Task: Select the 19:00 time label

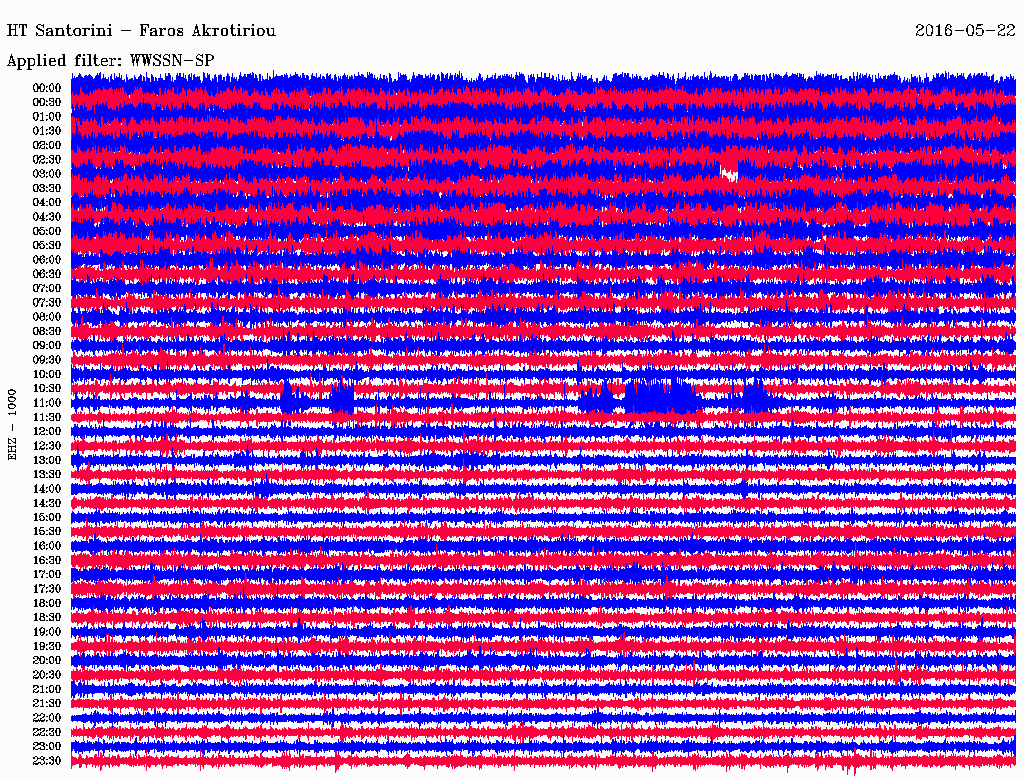Action: (47, 632)
